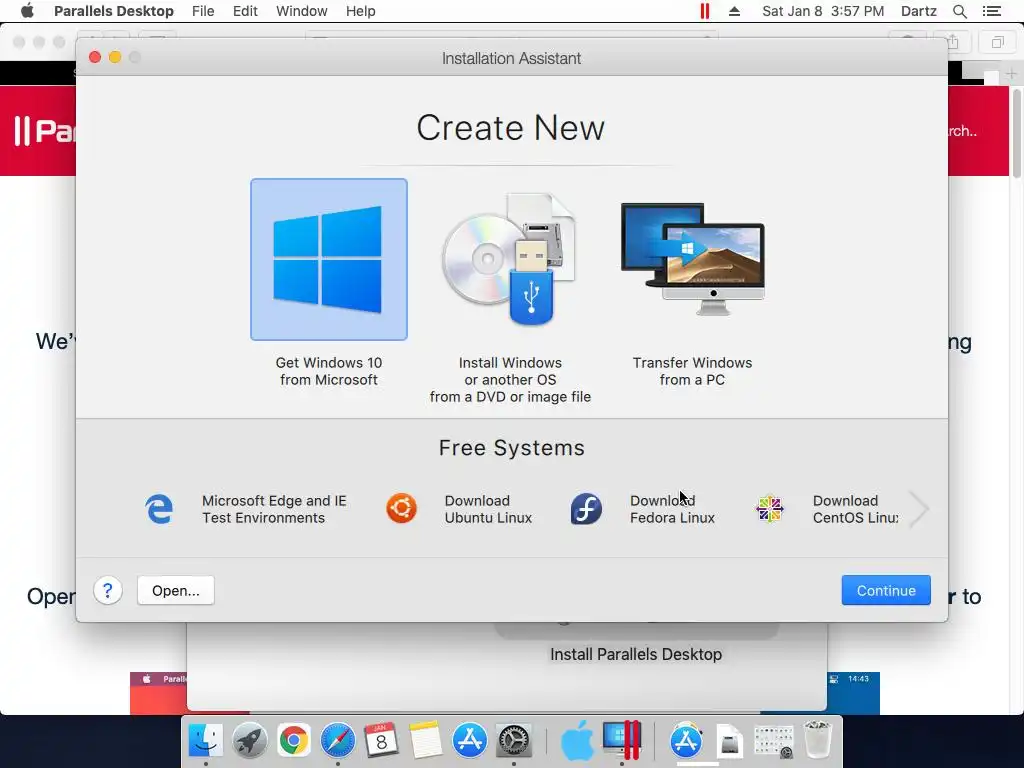Open the Help menu
This screenshot has height=768, width=1024.
pyautogui.click(x=360, y=11)
